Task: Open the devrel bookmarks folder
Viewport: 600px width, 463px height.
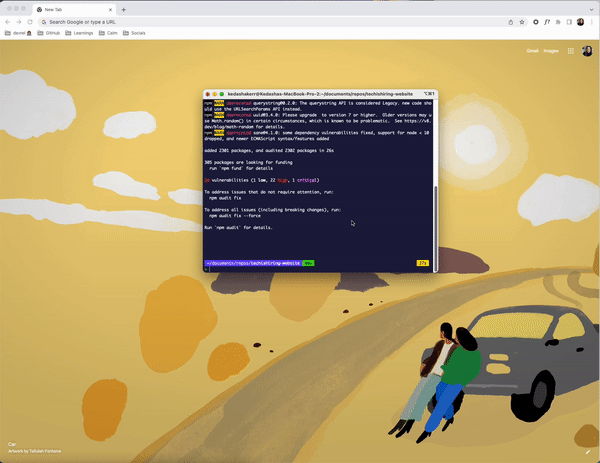Action: 18,33
